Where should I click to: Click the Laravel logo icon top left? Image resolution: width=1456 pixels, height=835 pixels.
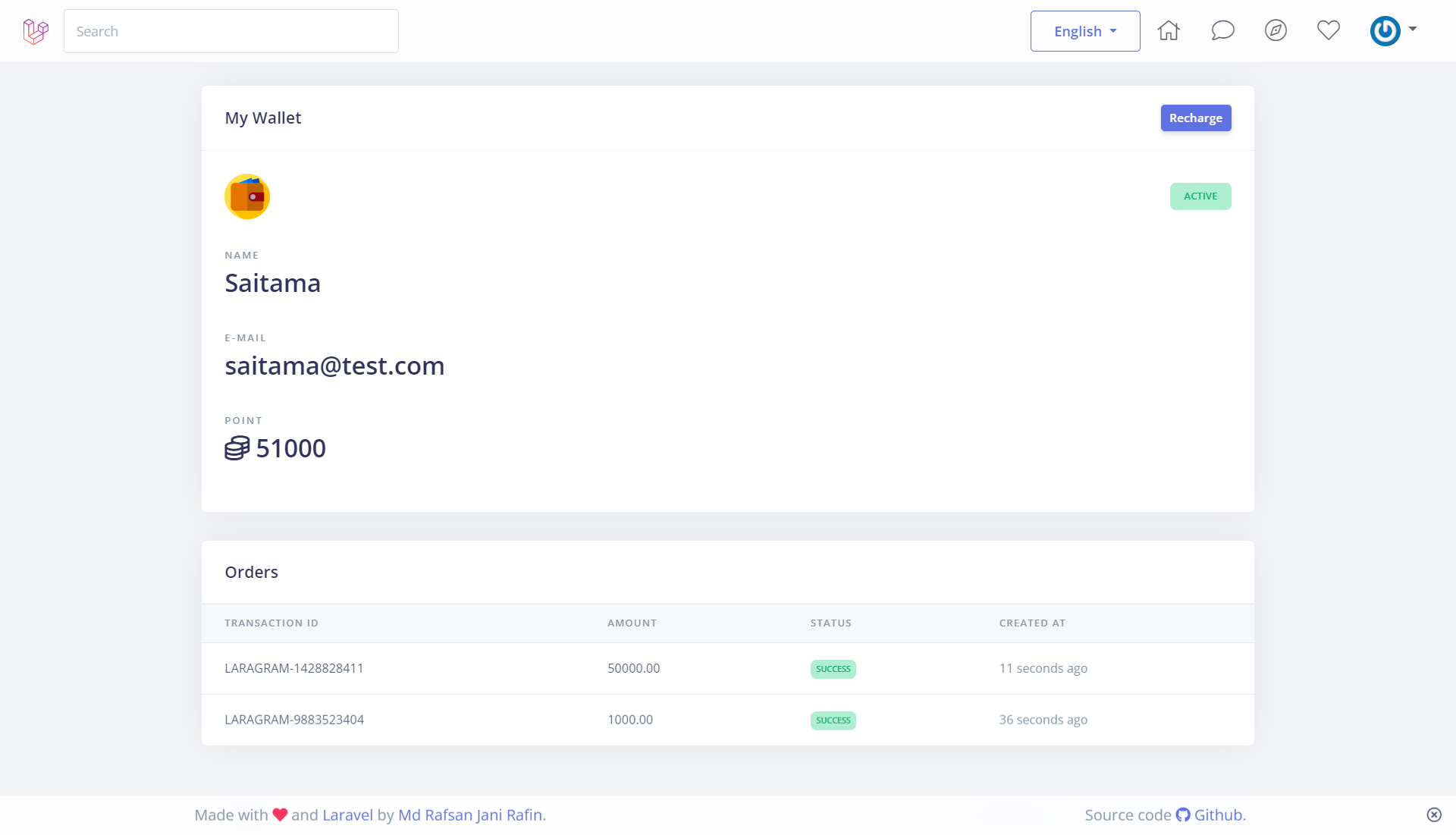35,31
